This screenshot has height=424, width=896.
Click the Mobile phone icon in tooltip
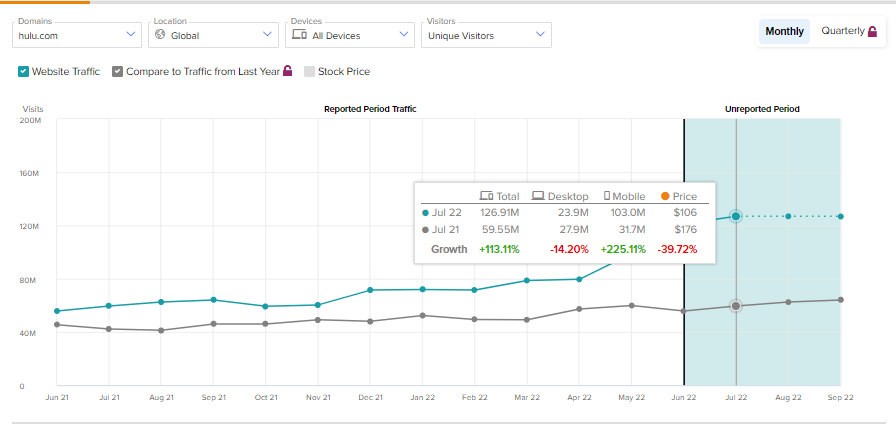click(x=606, y=196)
